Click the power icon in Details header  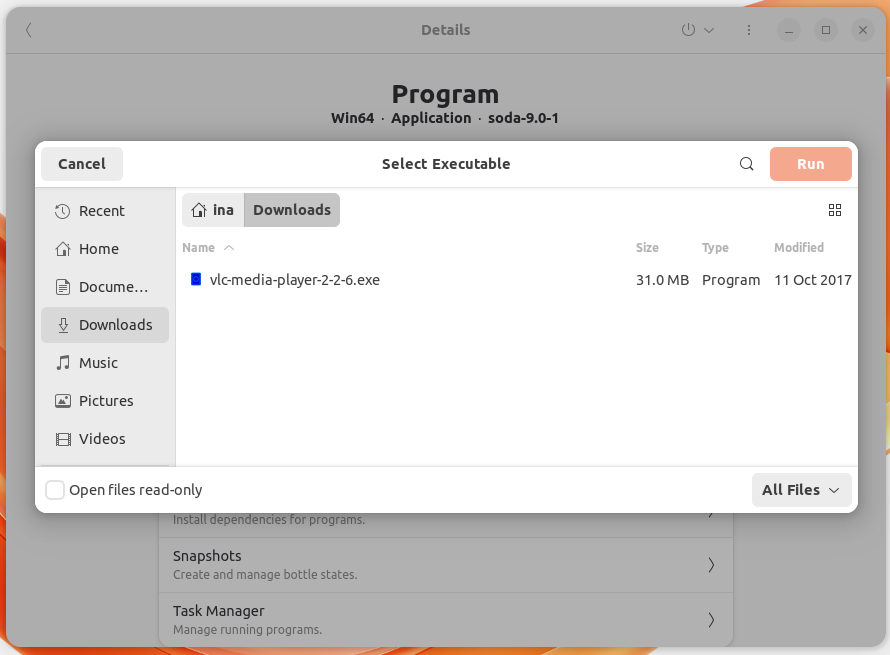(x=688, y=30)
